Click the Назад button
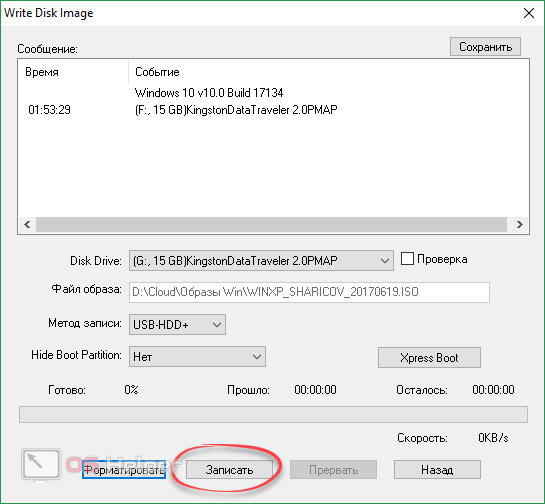 437,470
